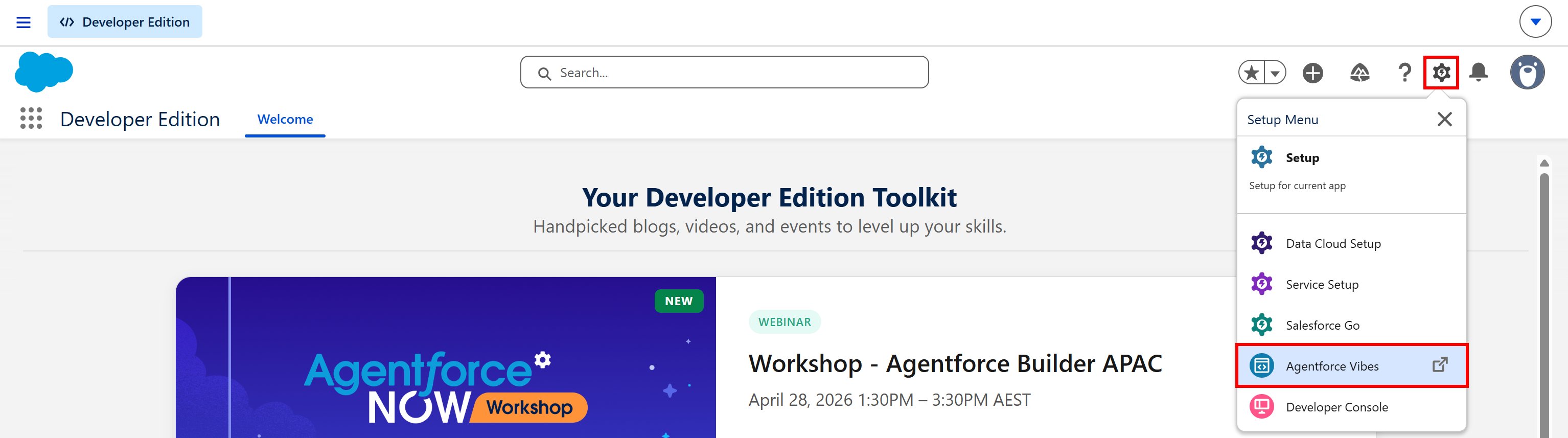Open the Agentforce NOW Workshop thumbnail

446,358
